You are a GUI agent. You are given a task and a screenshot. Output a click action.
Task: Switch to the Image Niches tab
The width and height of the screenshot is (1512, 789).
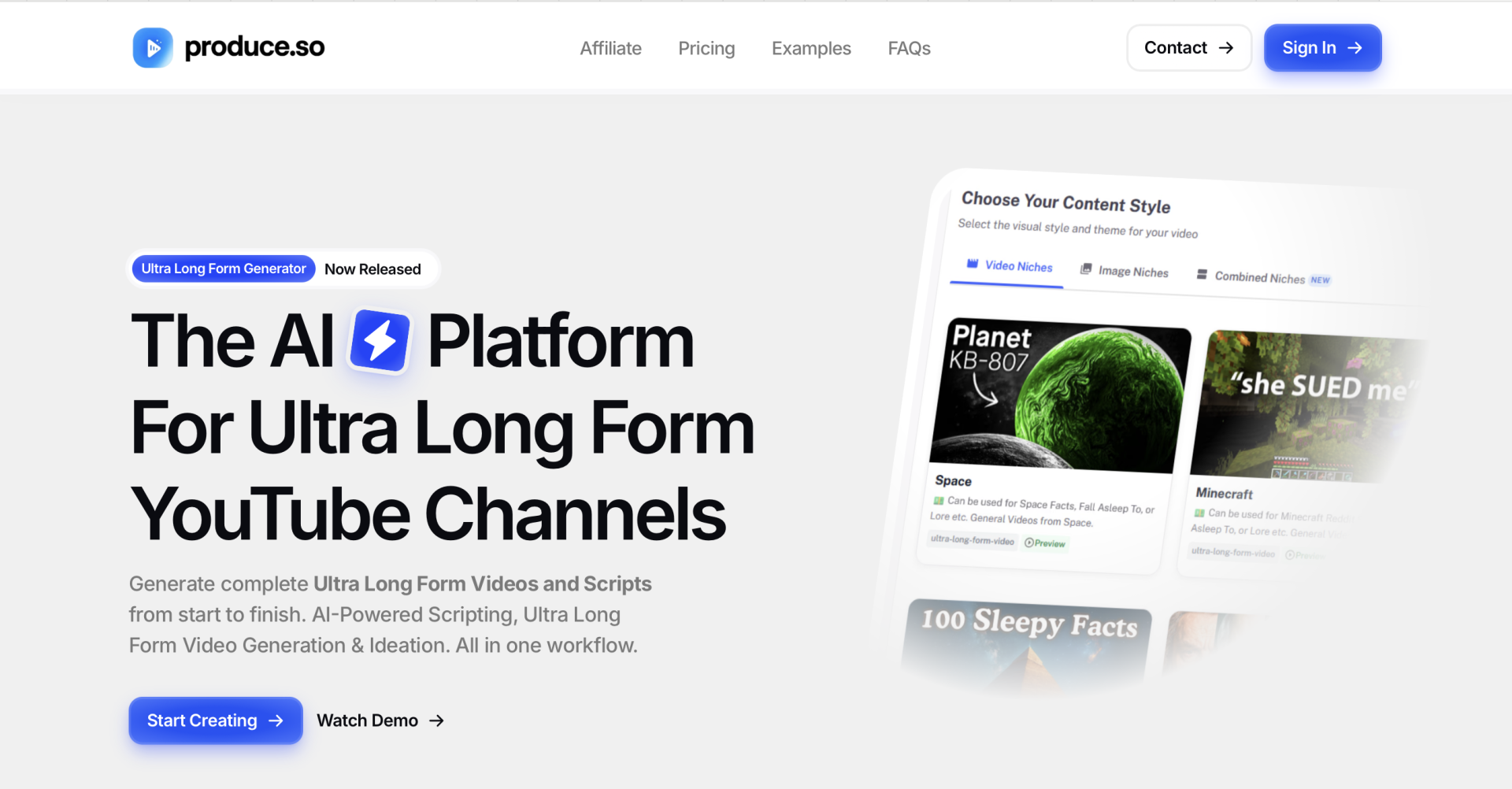[x=1124, y=271]
